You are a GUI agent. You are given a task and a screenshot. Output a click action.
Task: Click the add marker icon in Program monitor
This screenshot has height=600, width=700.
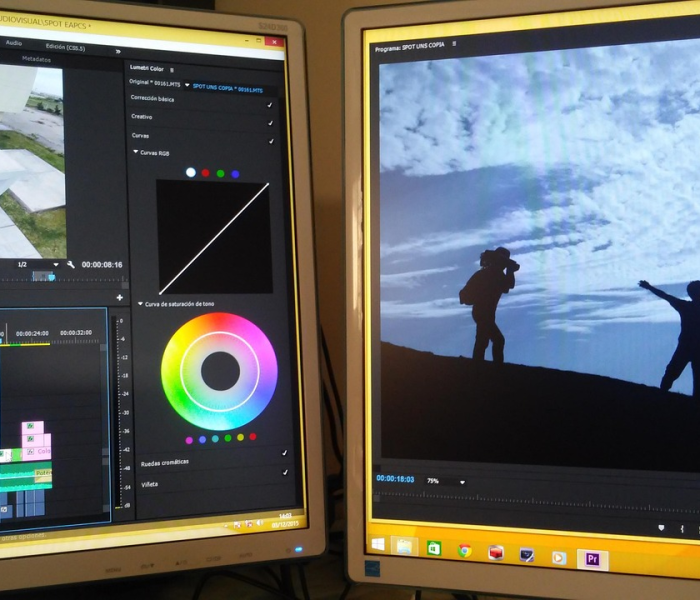[661, 527]
